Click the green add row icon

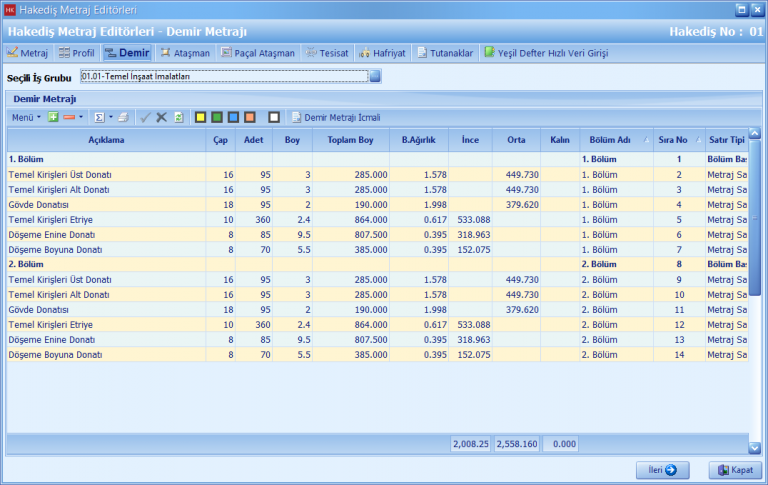point(53,117)
